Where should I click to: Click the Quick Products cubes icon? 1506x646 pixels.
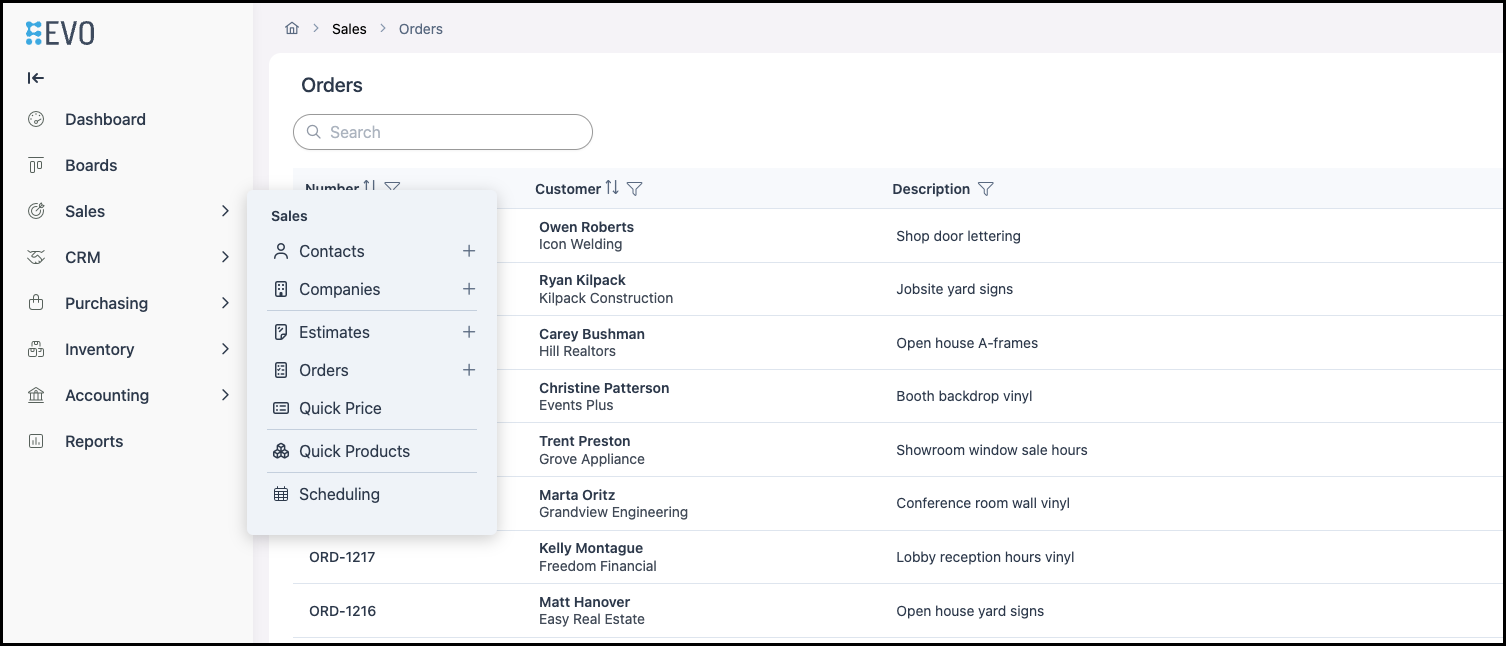pos(281,451)
